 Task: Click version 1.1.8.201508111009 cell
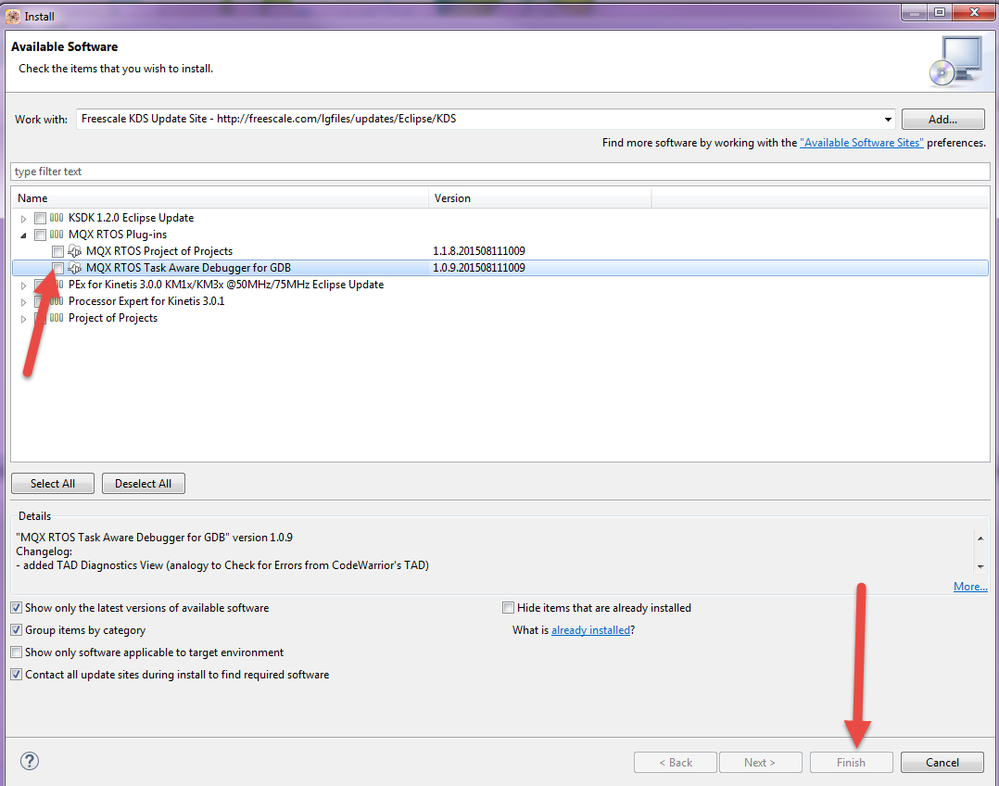pos(479,251)
